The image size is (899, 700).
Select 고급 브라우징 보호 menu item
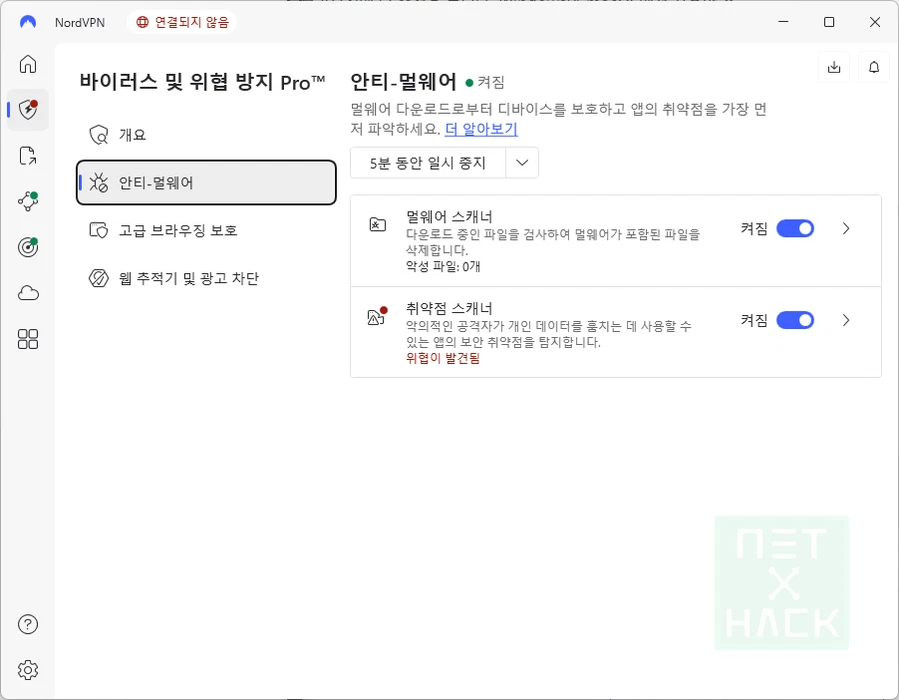coord(206,230)
